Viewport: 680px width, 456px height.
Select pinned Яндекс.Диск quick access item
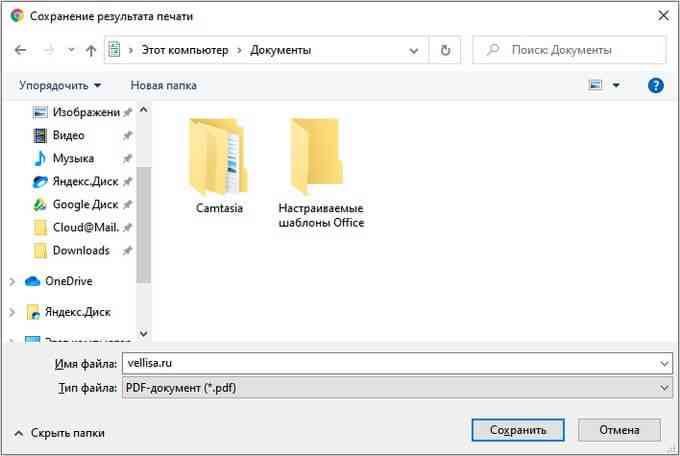75,181
